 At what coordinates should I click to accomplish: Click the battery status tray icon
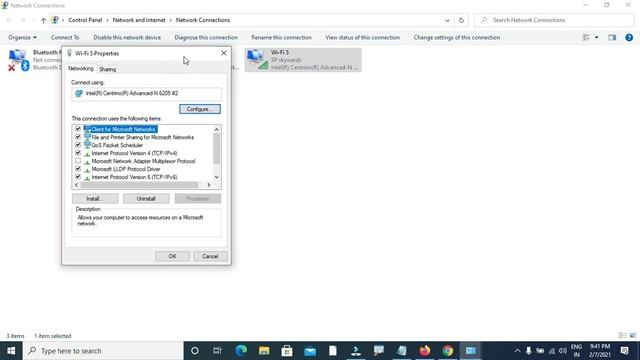(540, 351)
